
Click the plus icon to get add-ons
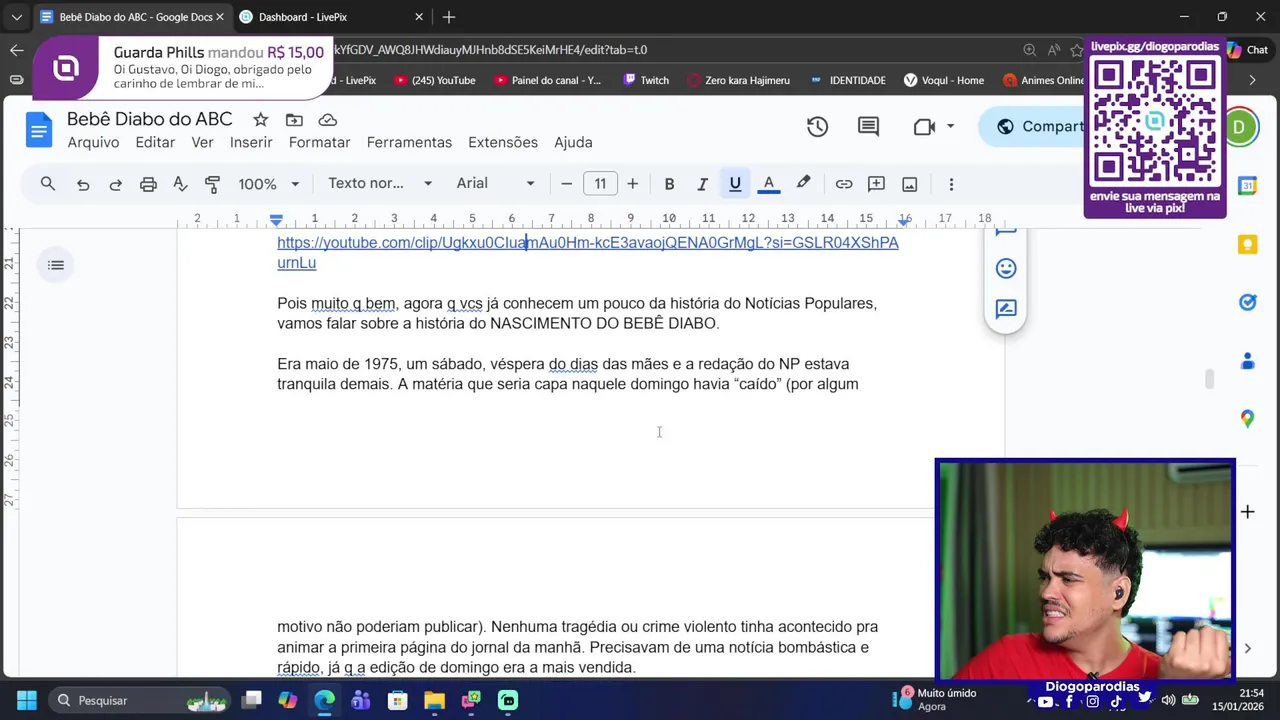click(1247, 512)
